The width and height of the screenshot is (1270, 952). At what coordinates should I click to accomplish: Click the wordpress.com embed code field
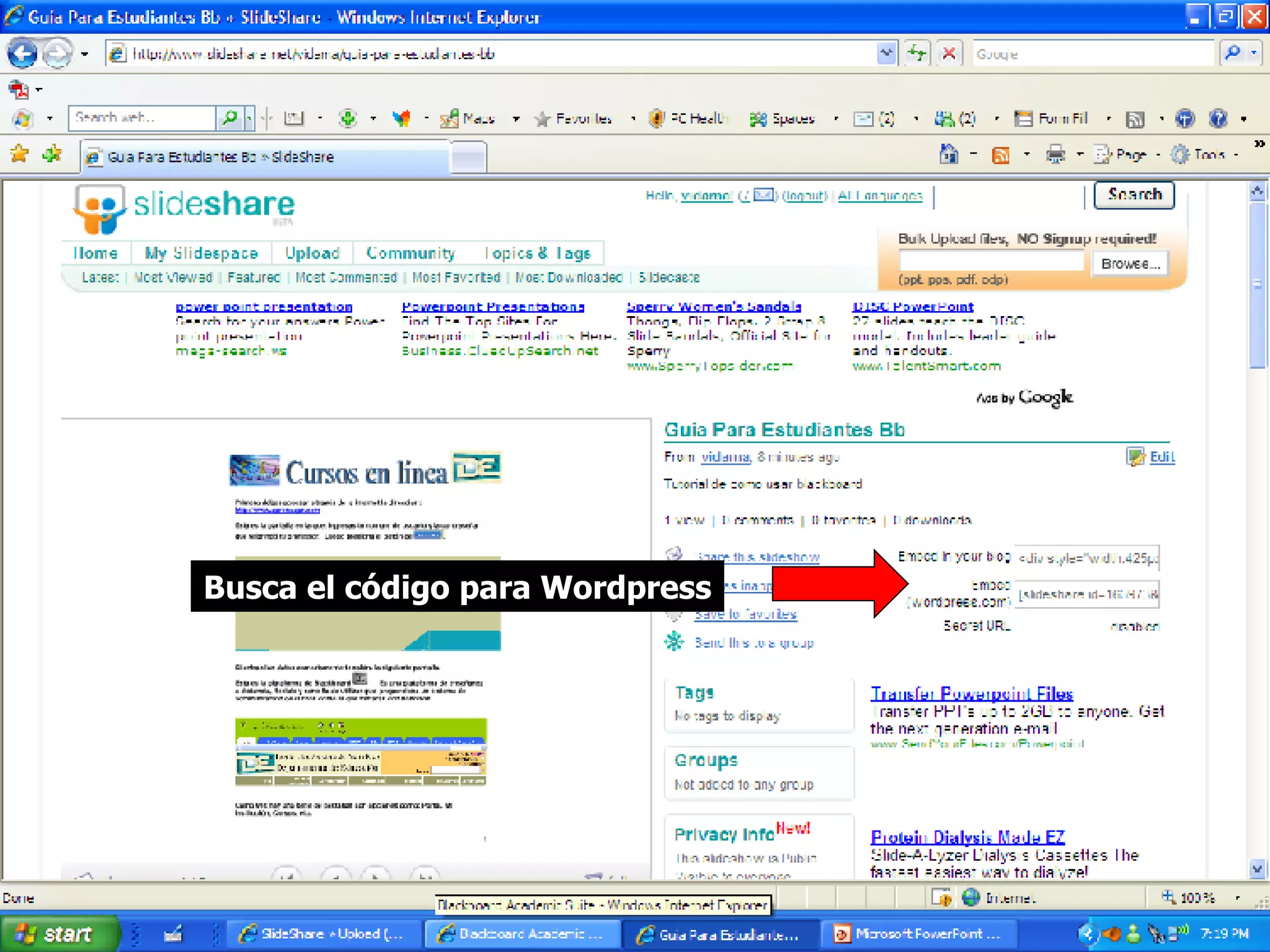pos(1088,594)
